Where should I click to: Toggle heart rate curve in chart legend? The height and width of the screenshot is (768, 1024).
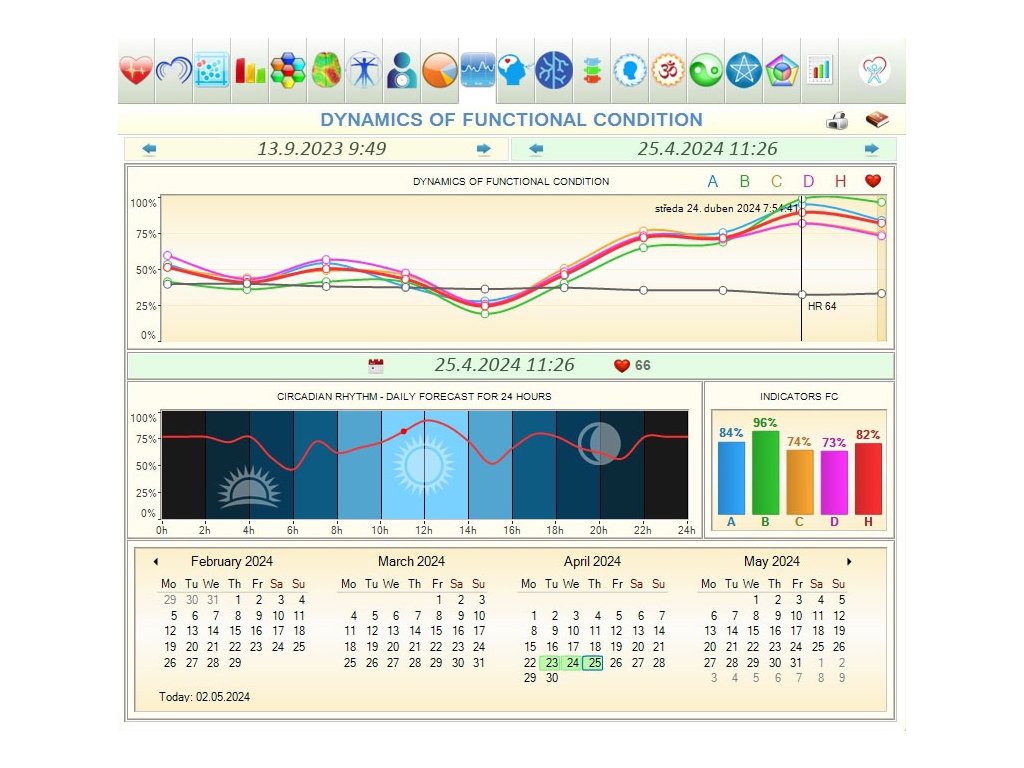coord(872,181)
